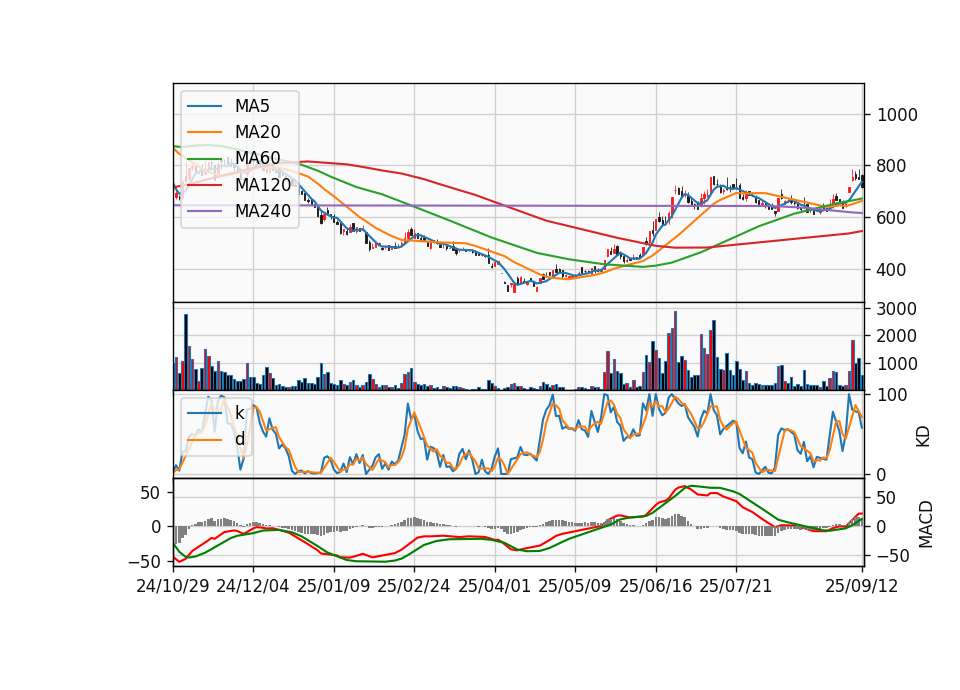Screen dimensions: 960x690
Task: Click the left MACD axis 50 label
Action: point(151,493)
